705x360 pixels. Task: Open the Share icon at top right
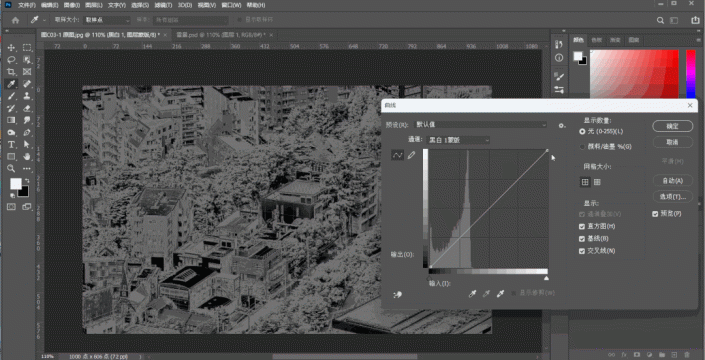point(695,20)
